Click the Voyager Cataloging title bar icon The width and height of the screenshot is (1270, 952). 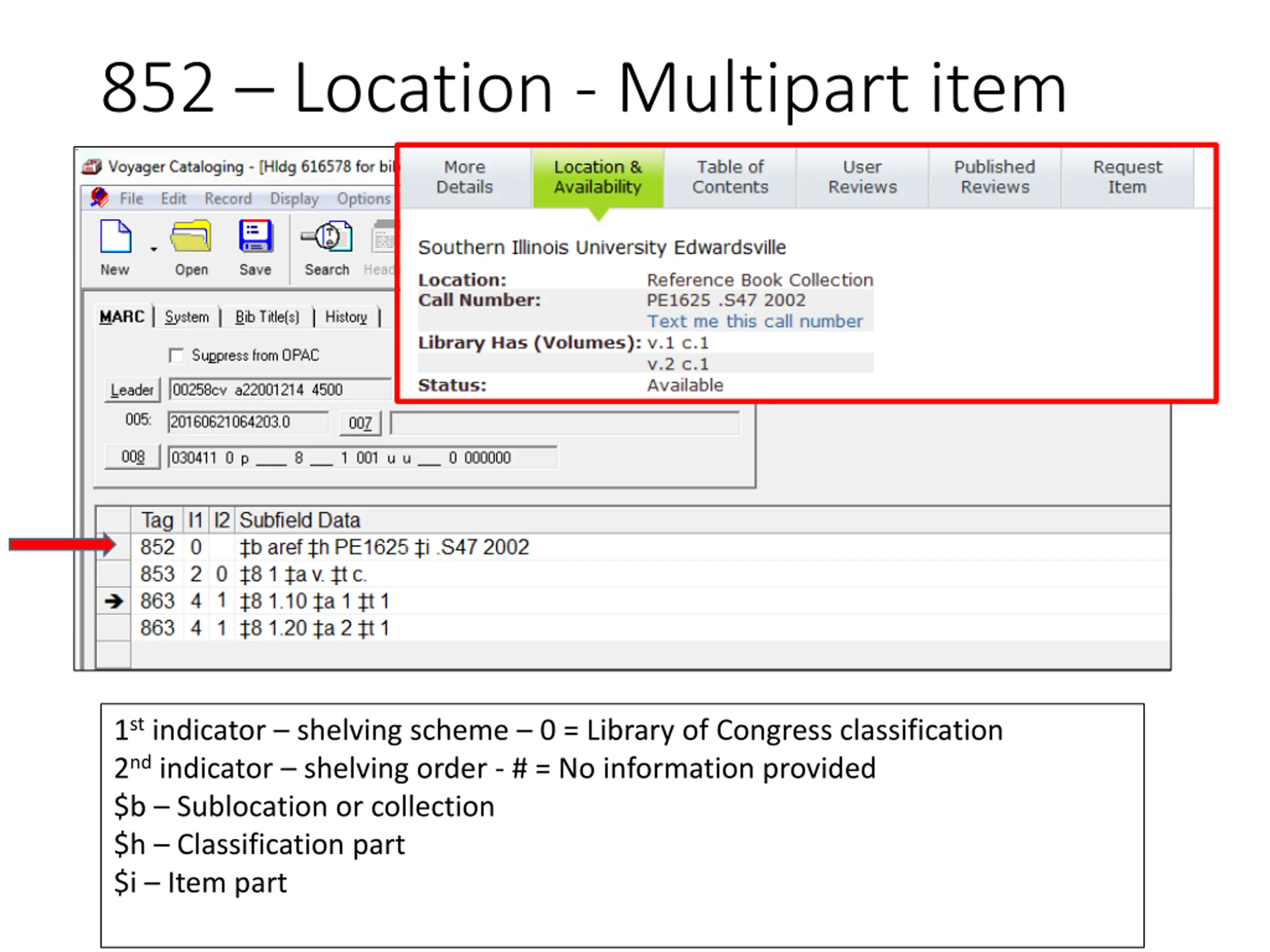coord(92,167)
